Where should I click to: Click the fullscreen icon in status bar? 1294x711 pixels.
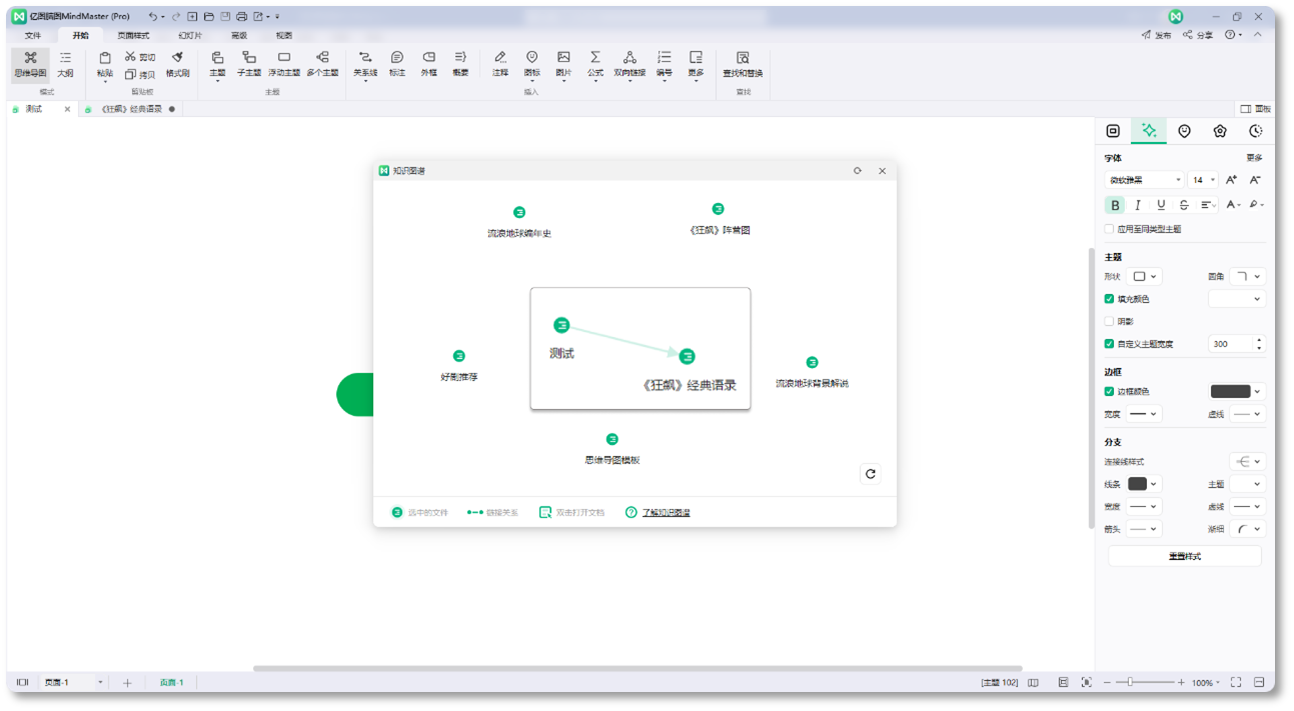tap(1236, 682)
